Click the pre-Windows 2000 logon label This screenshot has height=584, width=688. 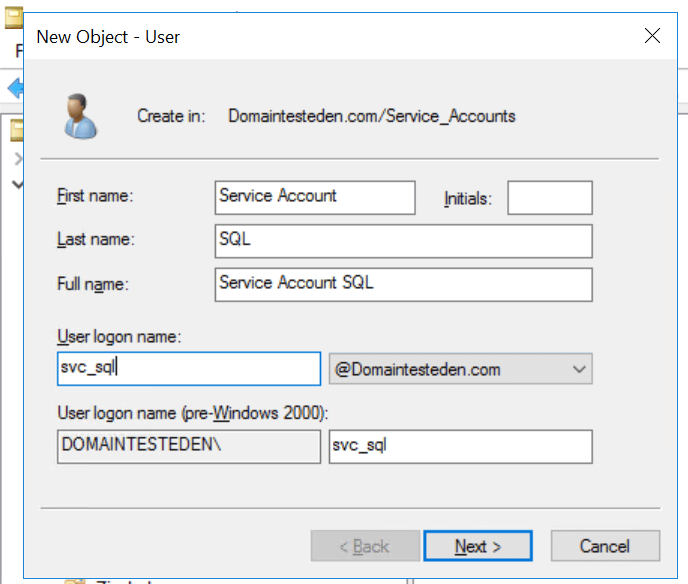pyautogui.click(x=193, y=413)
